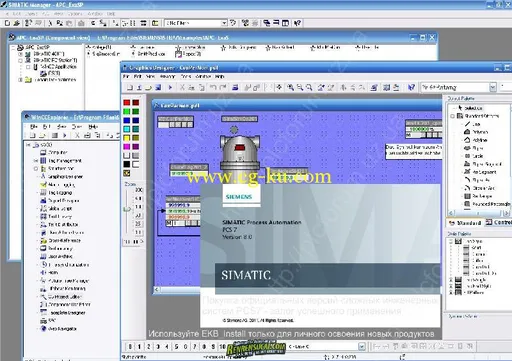Screen dimensions: 512x361
Task: Click the Object Palette horizontal scrollbar
Action: click(x=480, y=213)
